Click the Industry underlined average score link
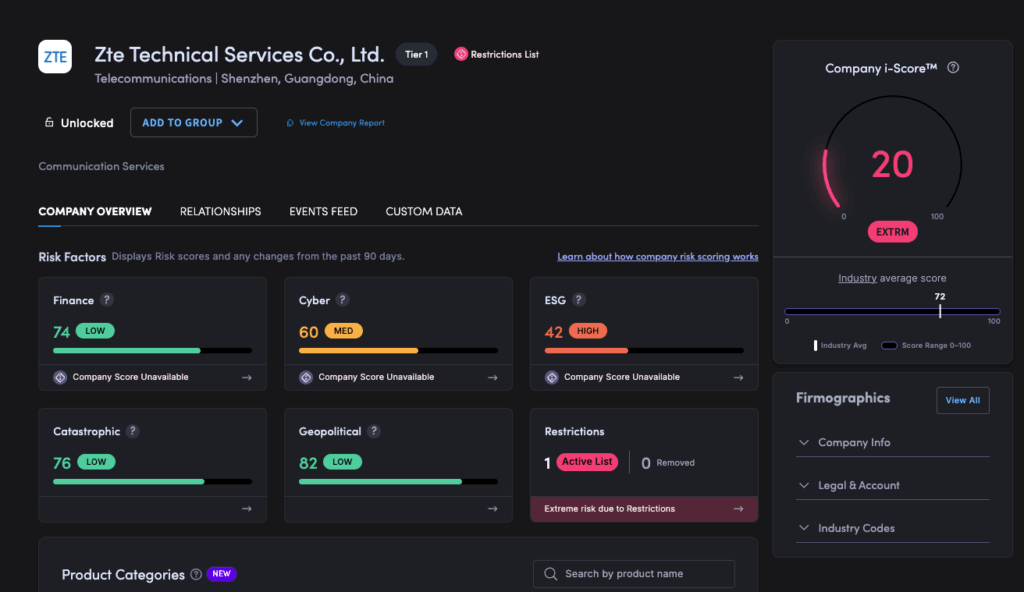1024x592 pixels. point(857,278)
